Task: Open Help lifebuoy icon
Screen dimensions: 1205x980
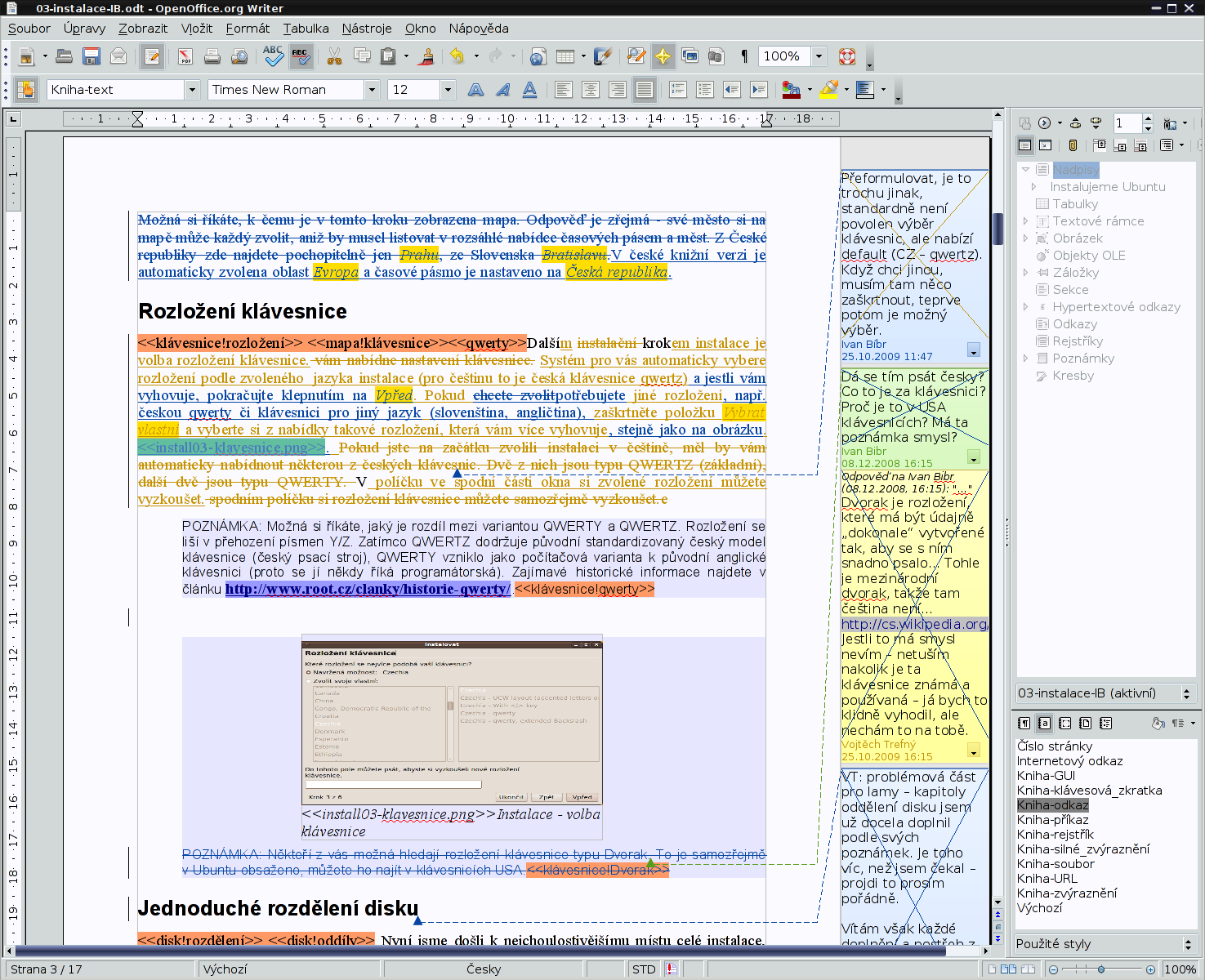Action: click(847, 56)
